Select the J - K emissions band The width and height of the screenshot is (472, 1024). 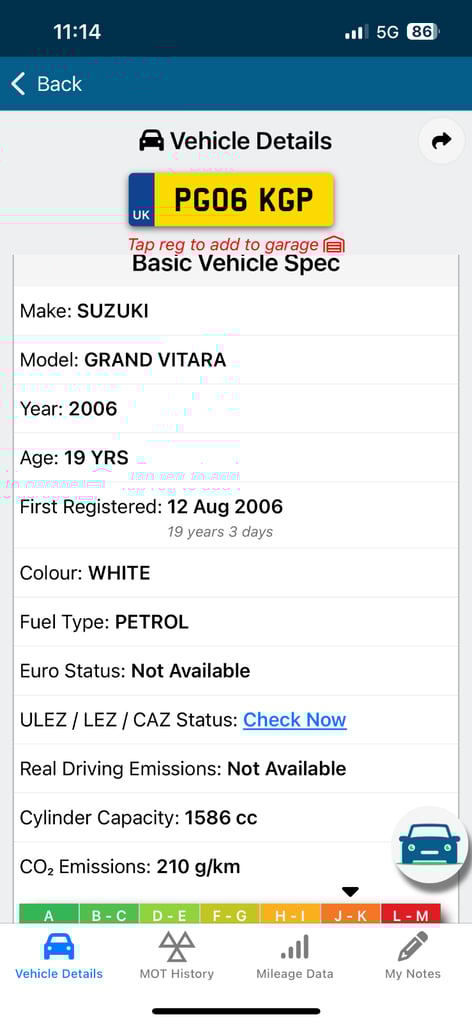point(351,915)
